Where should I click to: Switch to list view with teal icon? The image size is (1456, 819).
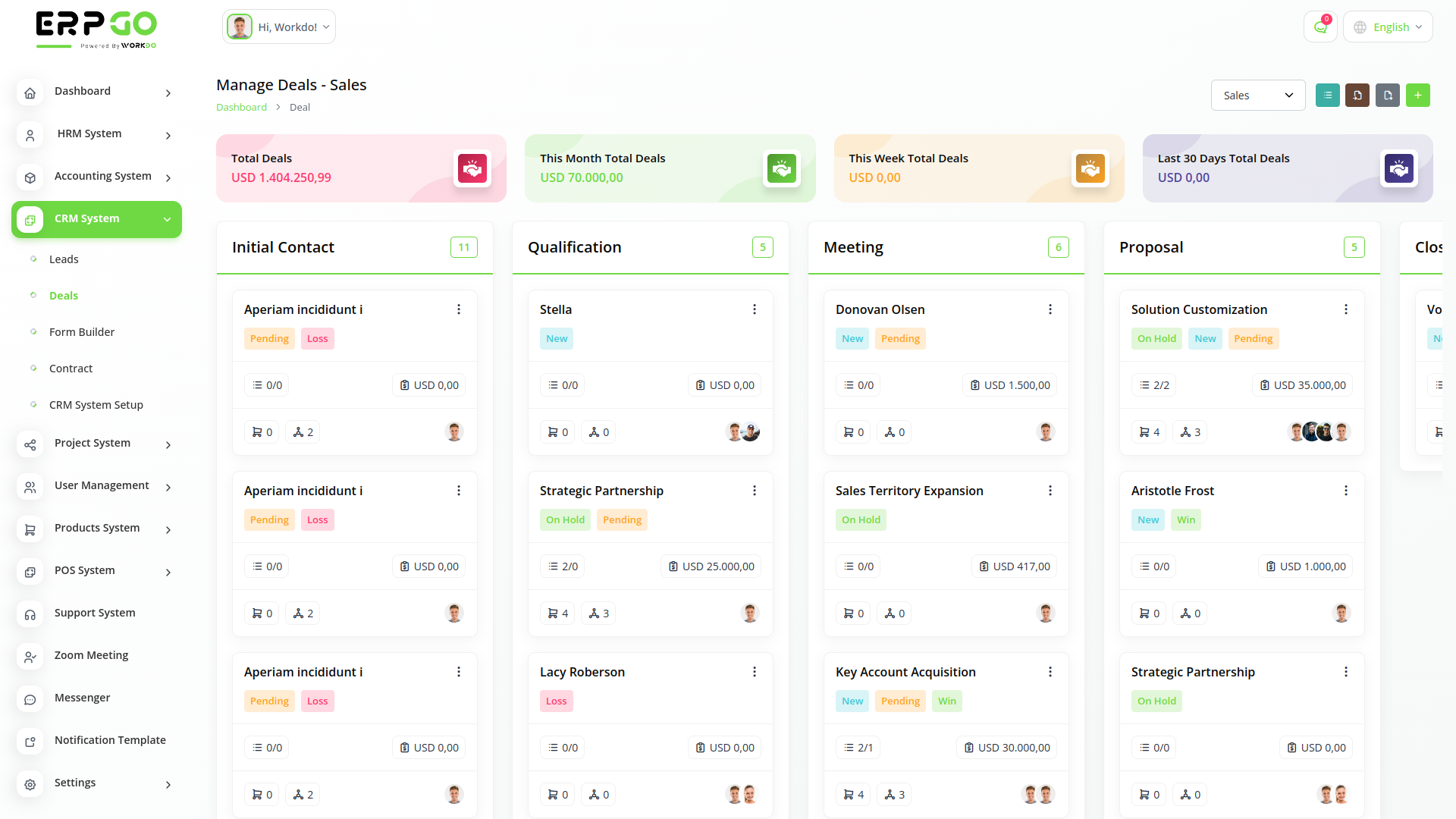point(1327,96)
